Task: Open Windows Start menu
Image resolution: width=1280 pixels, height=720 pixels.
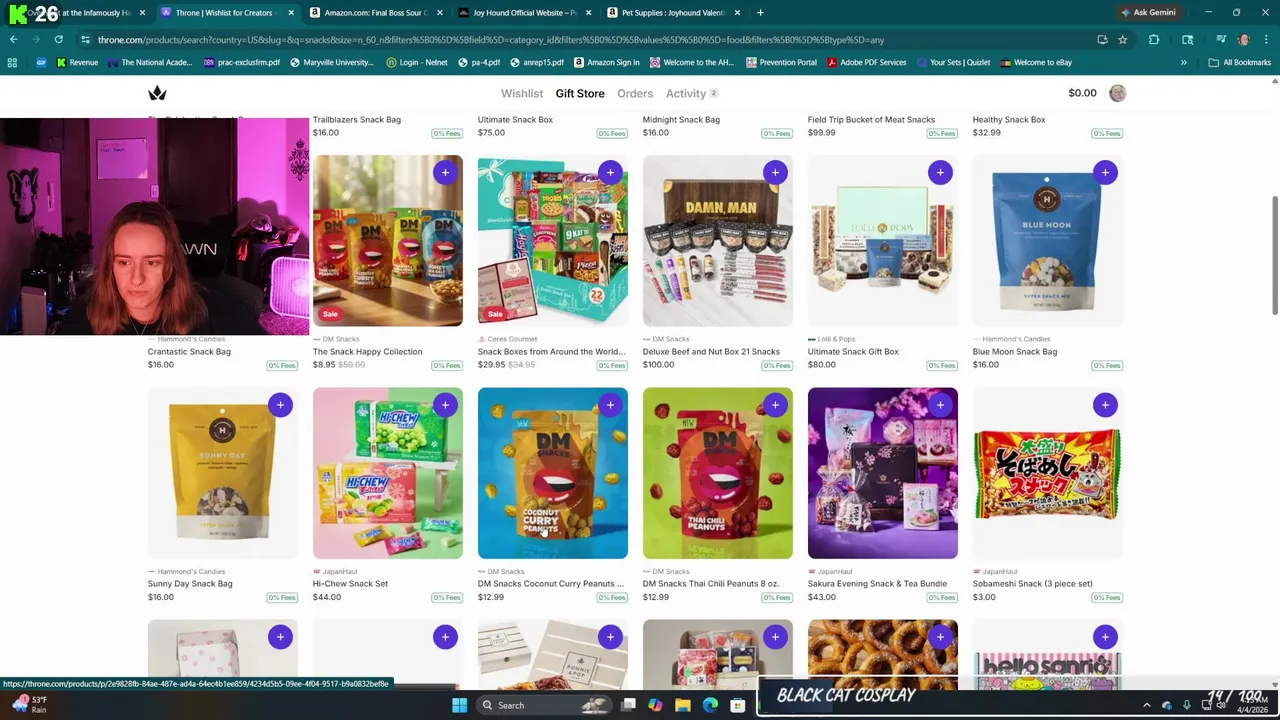Action: pos(459,705)
